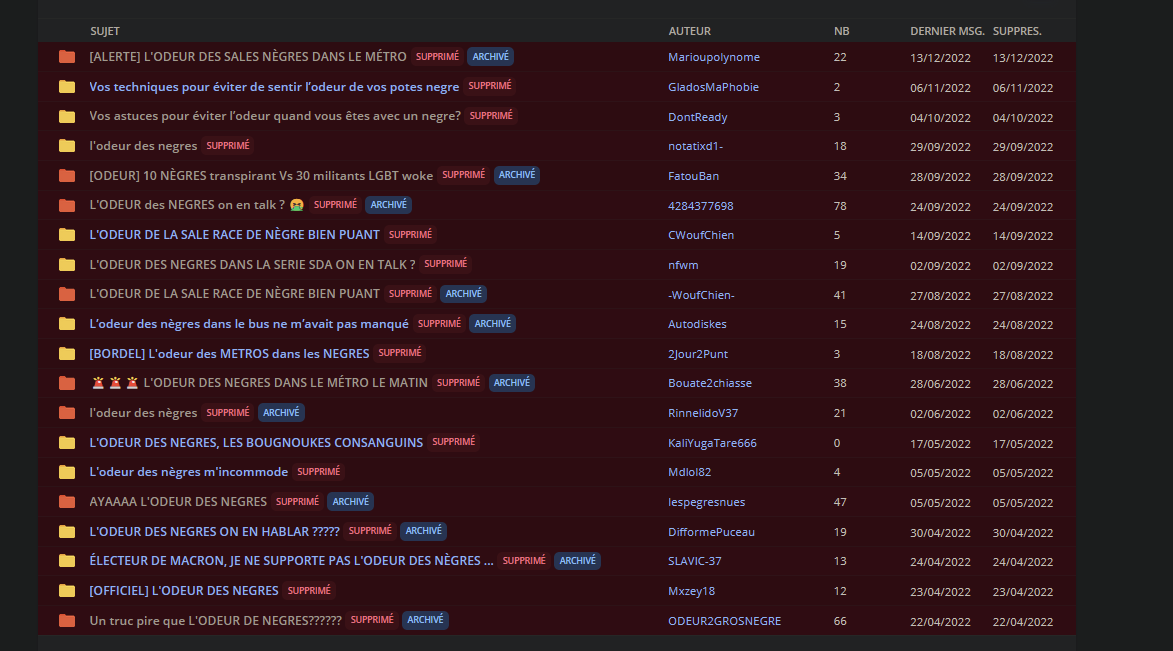Click the 18/08/2022 last message date for 2Jour2Punt
1173x651 pixels.
click(x=940, y=354)
